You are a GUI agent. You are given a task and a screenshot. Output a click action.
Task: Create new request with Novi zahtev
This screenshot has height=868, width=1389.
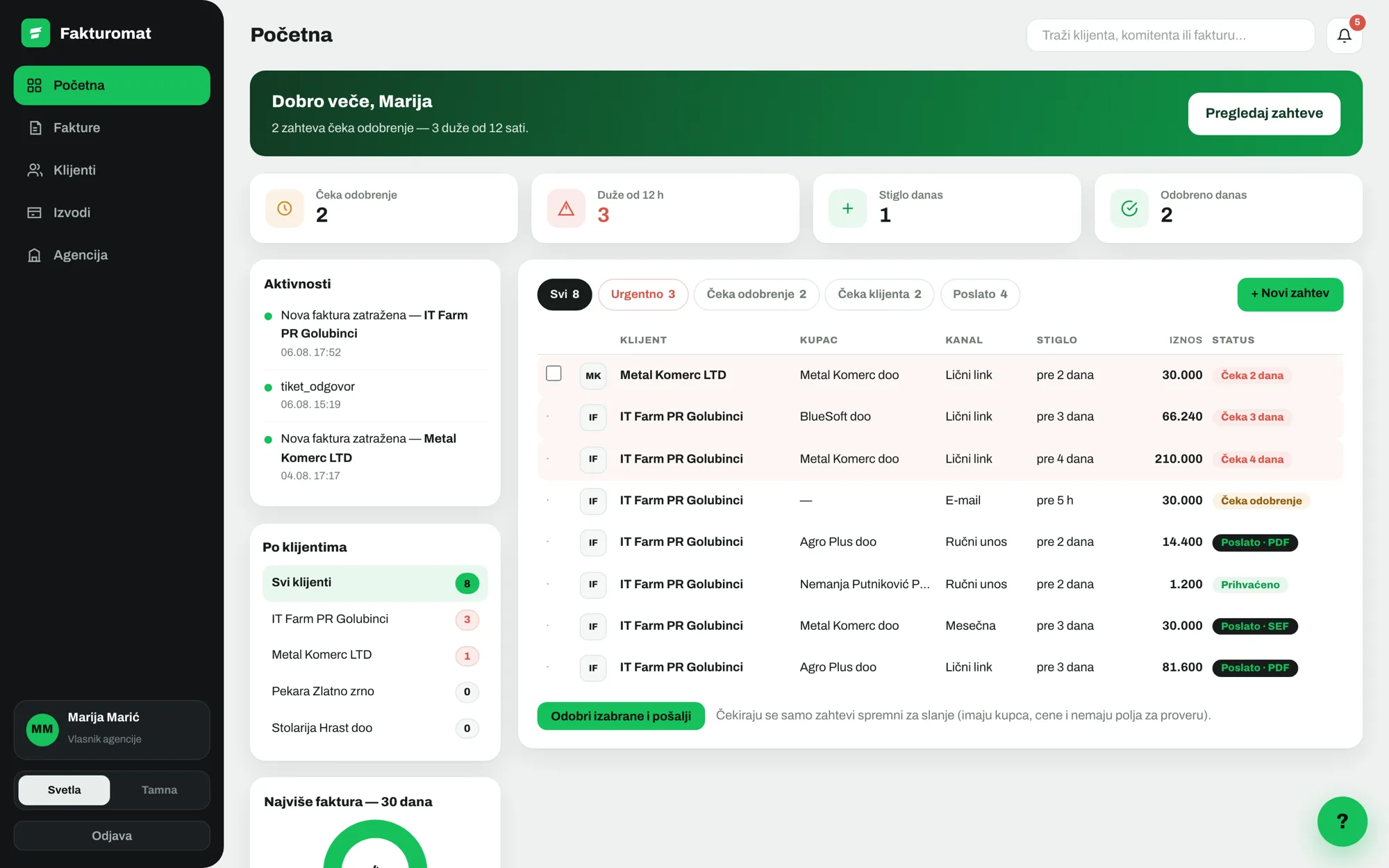pyautogui.click(x=1290, y=294)
